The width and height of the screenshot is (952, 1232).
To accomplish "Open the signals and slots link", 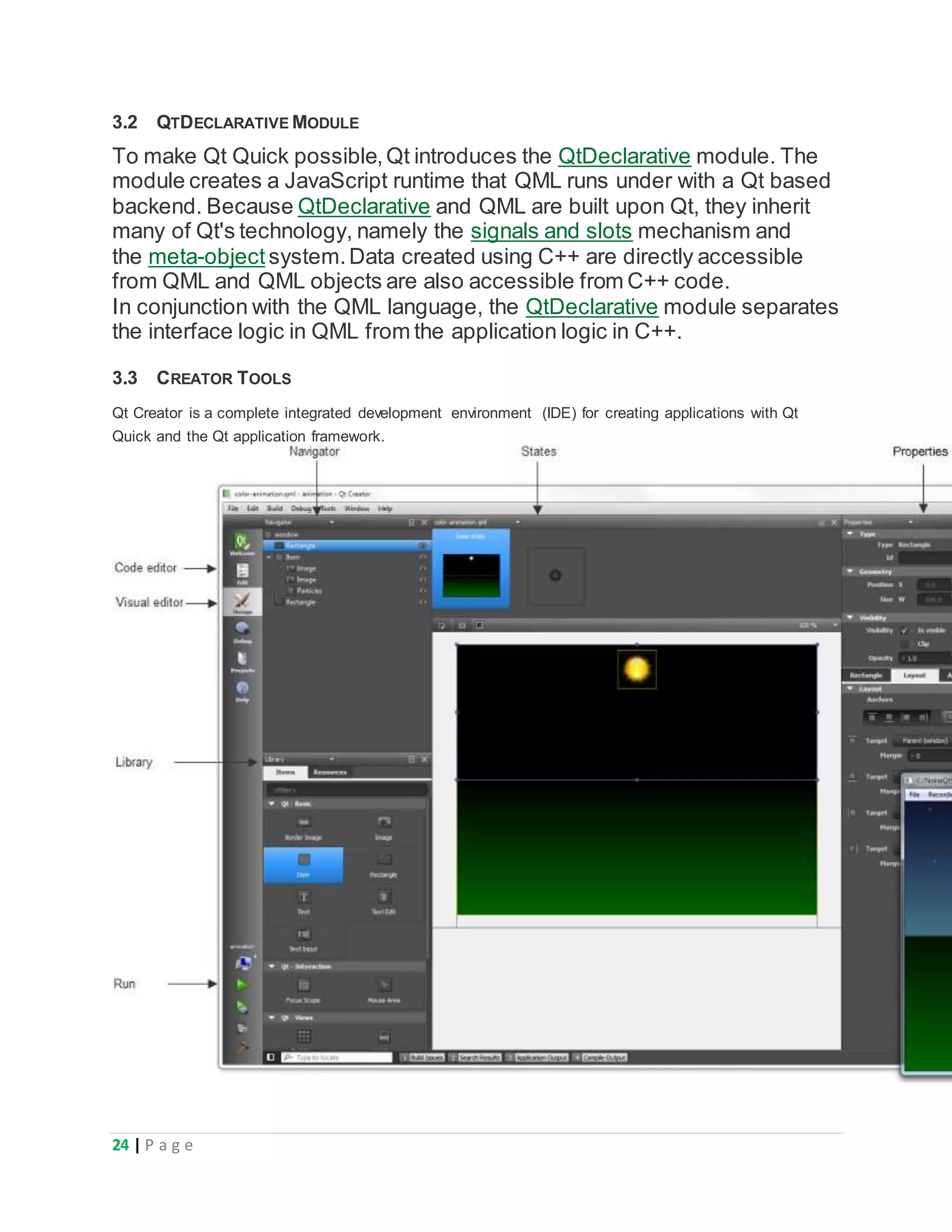I will pyautogui.click(x=551, y=231).
